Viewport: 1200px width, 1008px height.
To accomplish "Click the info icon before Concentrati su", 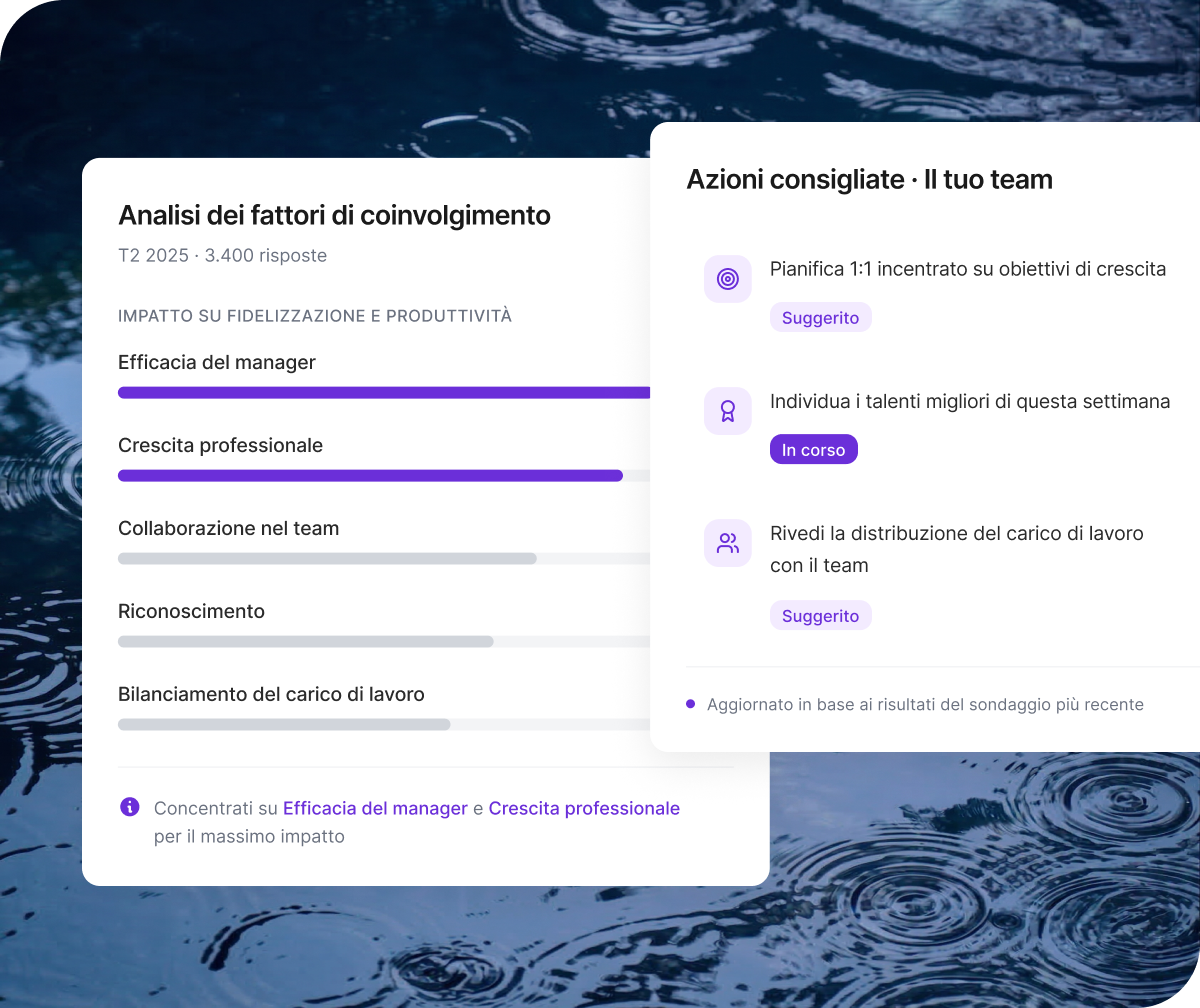I will click(x=130, y=807).
